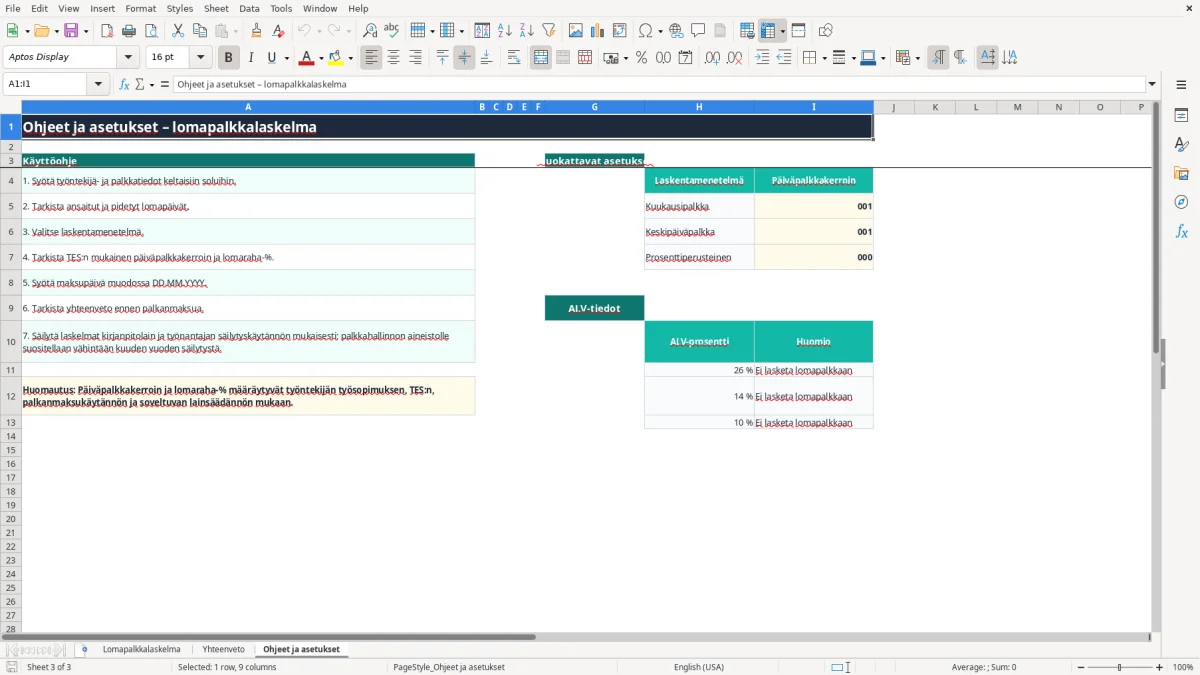Open the font size dropdown arrow
Image resolution: width=1200 pixels, height=675 pixels.
click(200, 57)
